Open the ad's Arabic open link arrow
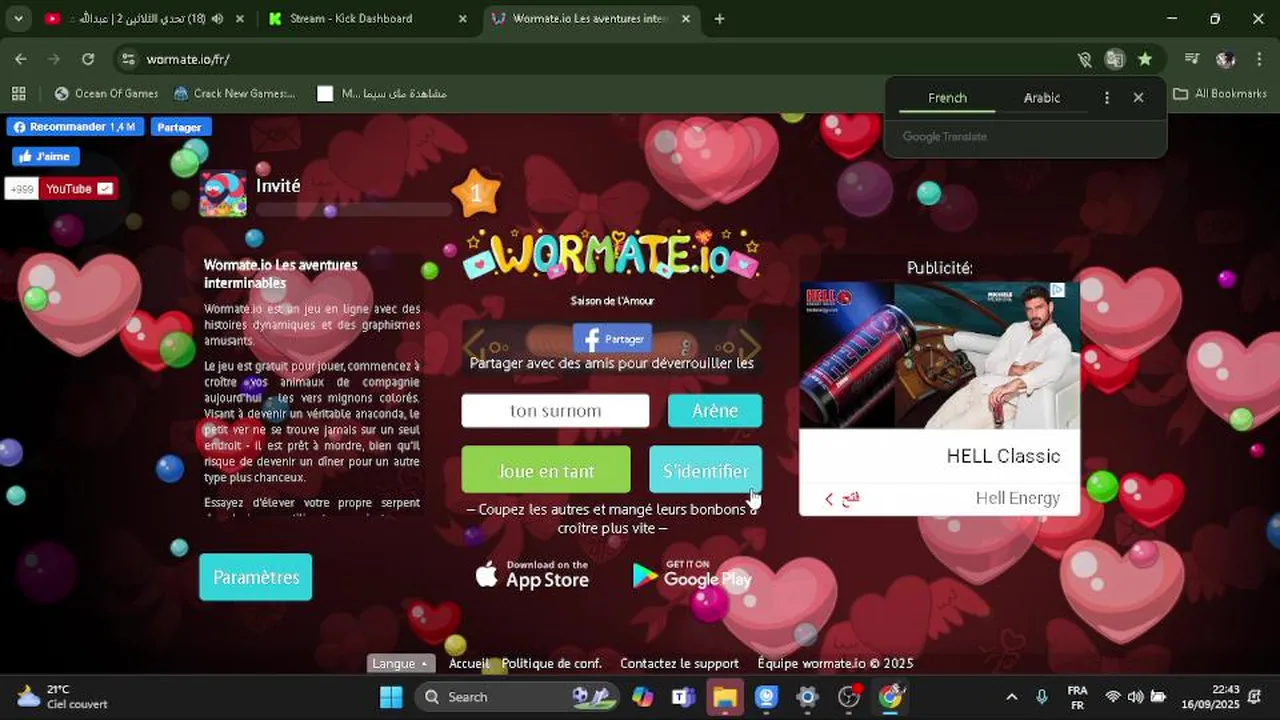 (841, 498)
